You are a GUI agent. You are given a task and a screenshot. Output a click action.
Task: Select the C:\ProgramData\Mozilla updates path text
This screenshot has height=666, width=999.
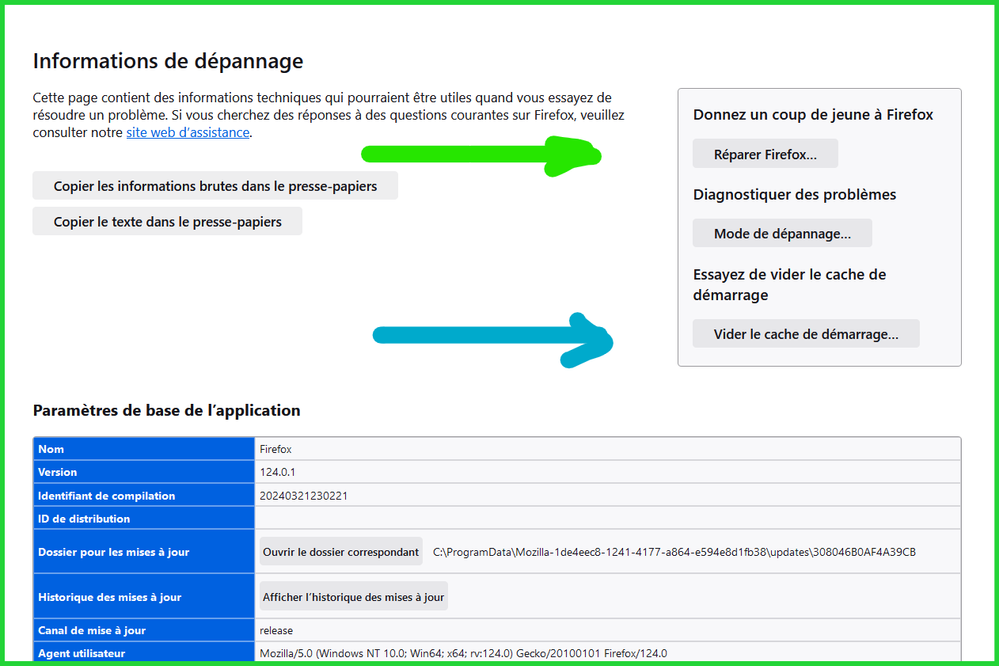(x=674, y=552)
